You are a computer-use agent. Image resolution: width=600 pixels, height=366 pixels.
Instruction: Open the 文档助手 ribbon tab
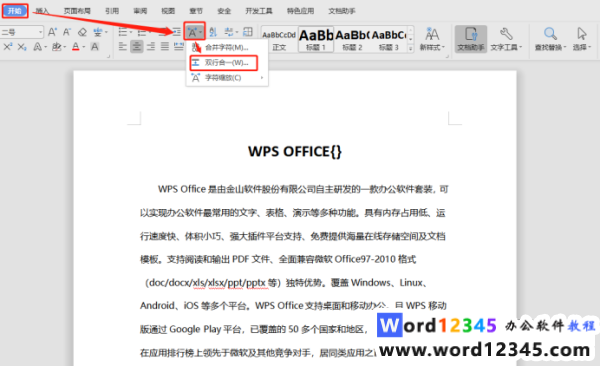point(342,11)
